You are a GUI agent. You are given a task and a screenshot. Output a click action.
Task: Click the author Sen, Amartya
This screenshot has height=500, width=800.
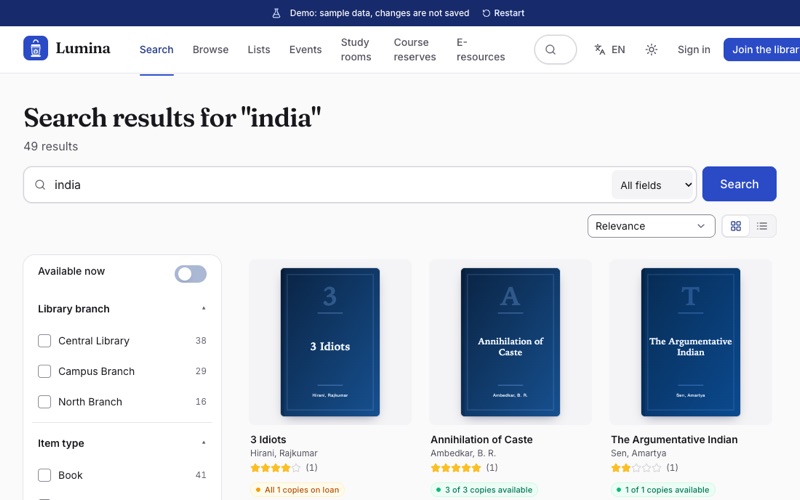pos(638,453)
